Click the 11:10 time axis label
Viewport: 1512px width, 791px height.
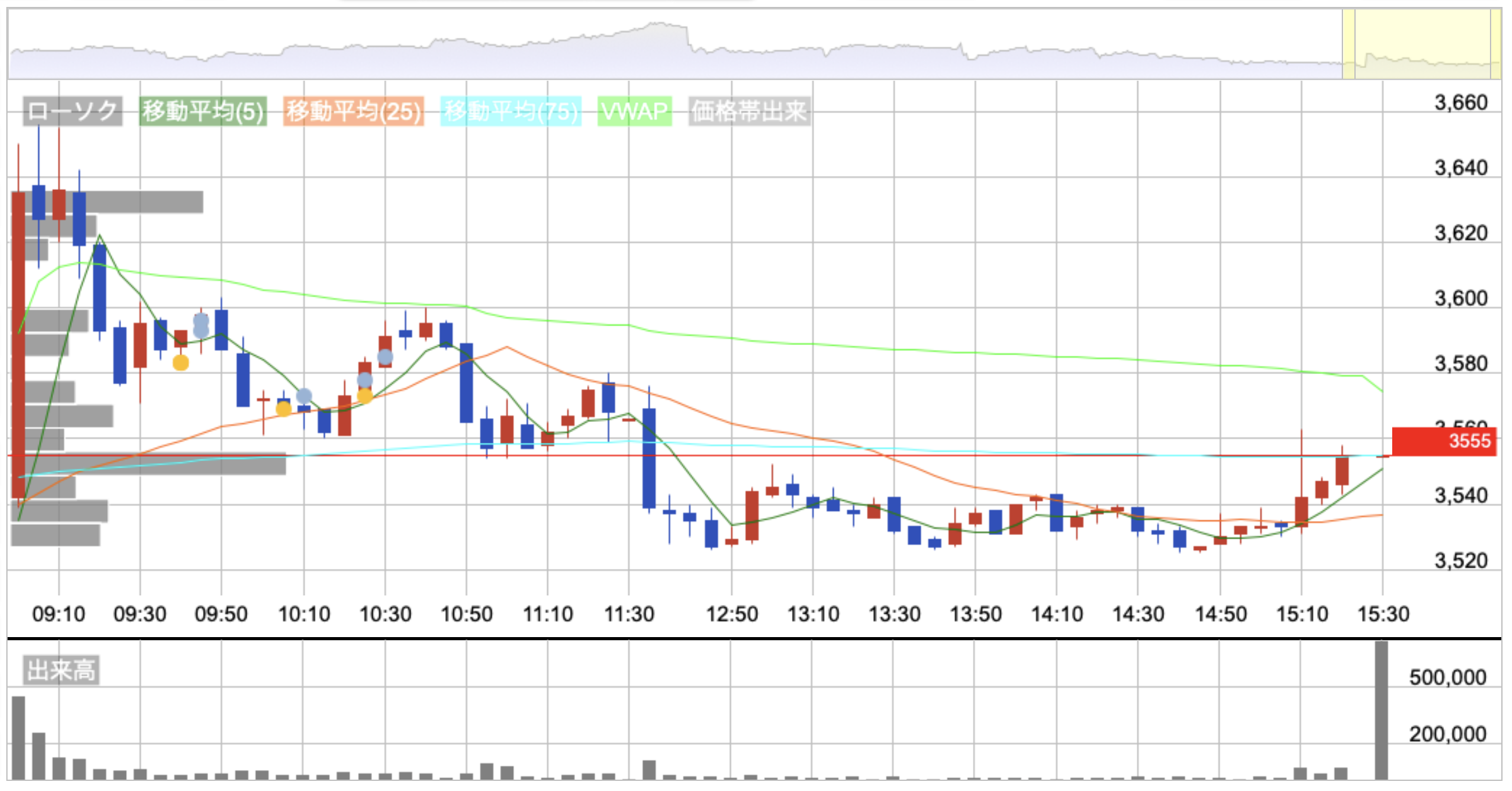click(x=548, y=614)
